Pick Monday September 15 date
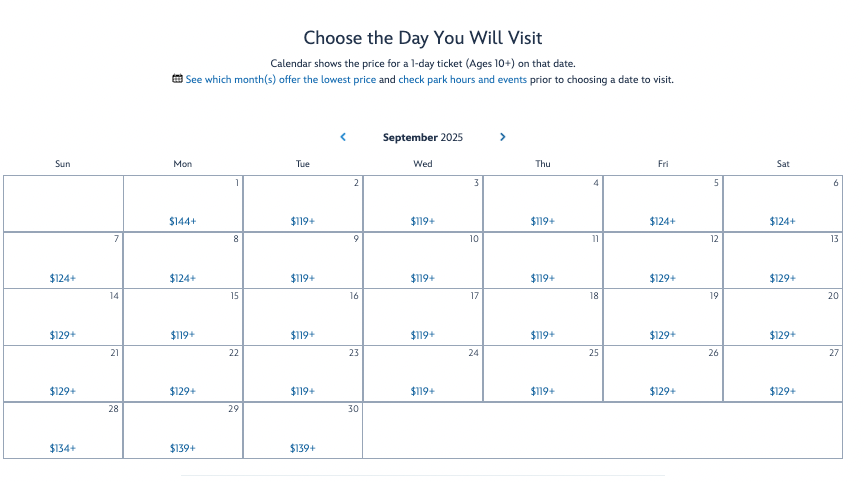 (x=183, y=317)
